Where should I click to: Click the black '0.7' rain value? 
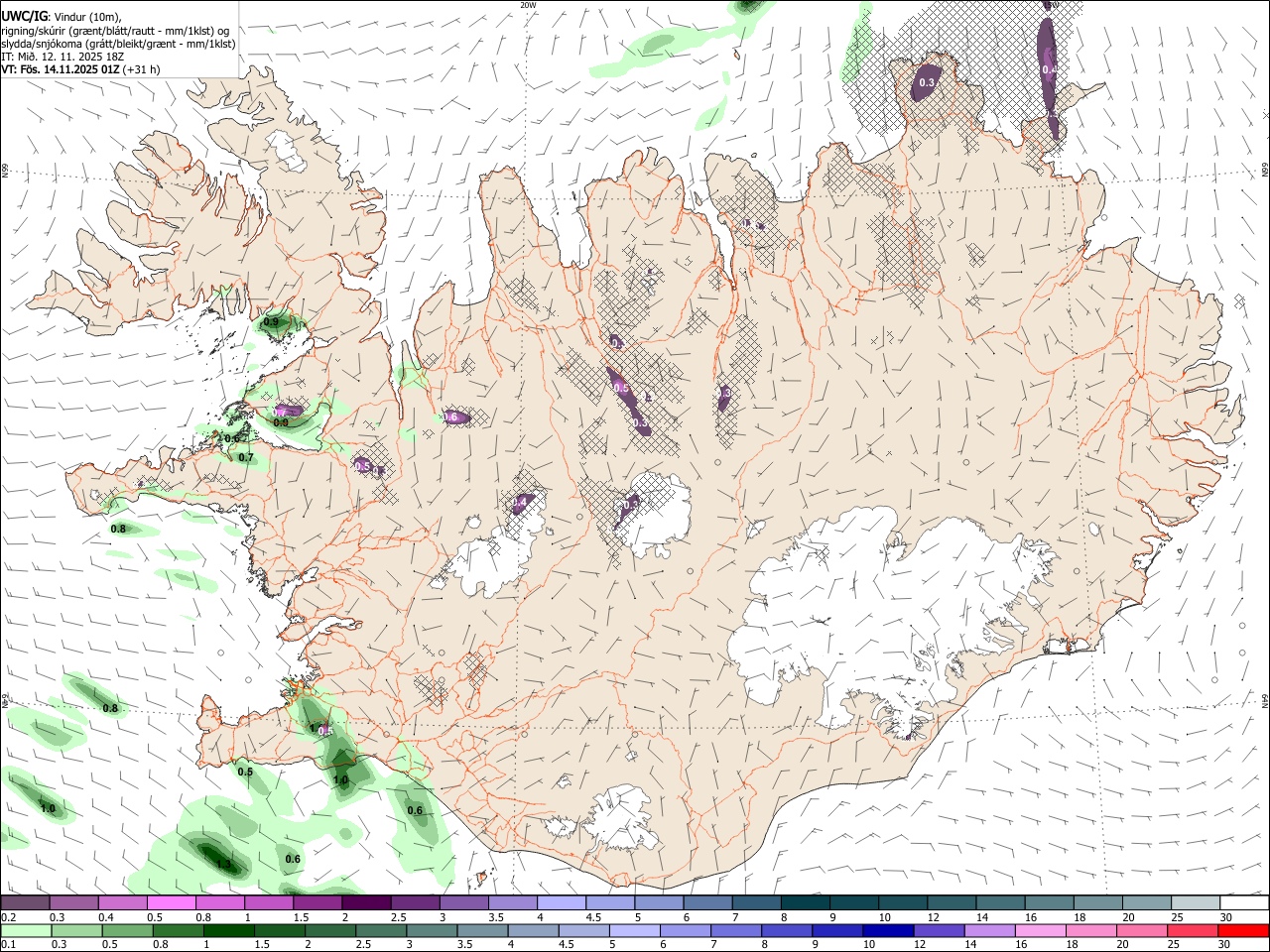coord(246,457)
